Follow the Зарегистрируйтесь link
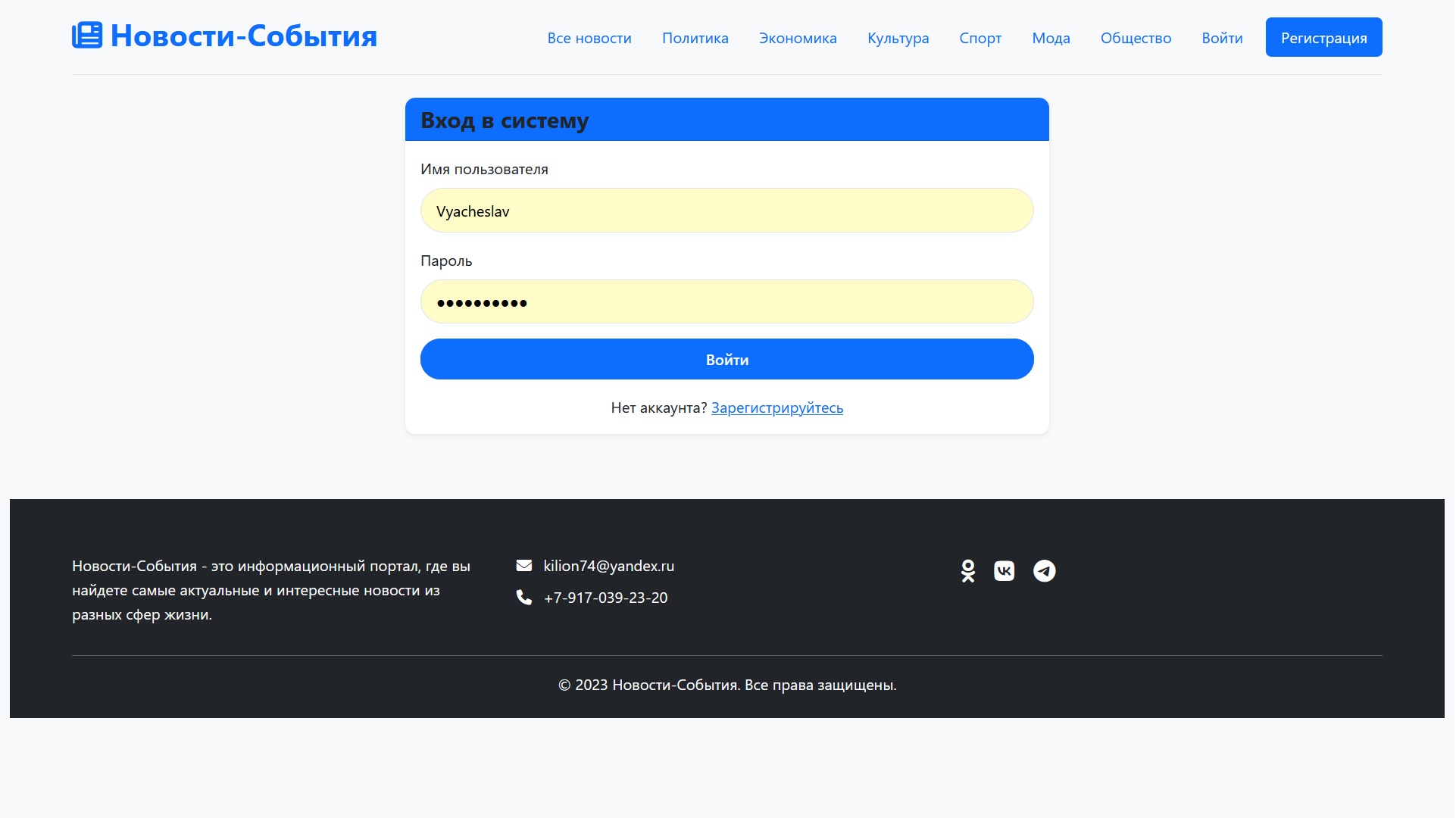Viewport: 1456px width, 818px height. tap(777, 408)
